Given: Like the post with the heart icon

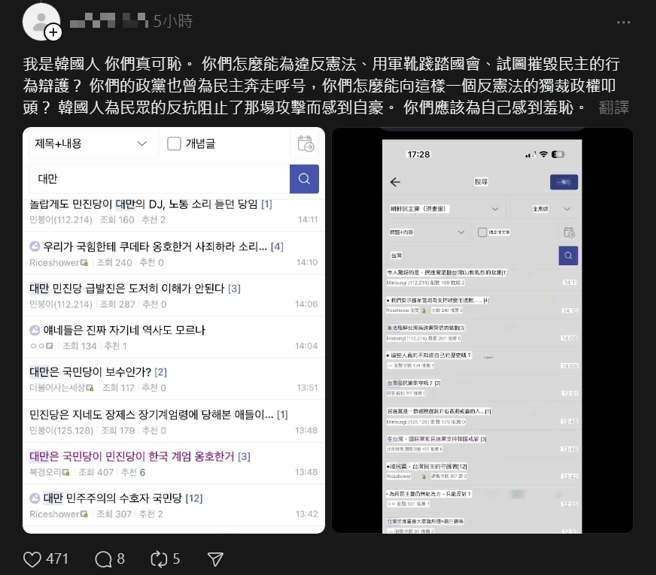Looking at the screenshot, I should pos(32,560).
